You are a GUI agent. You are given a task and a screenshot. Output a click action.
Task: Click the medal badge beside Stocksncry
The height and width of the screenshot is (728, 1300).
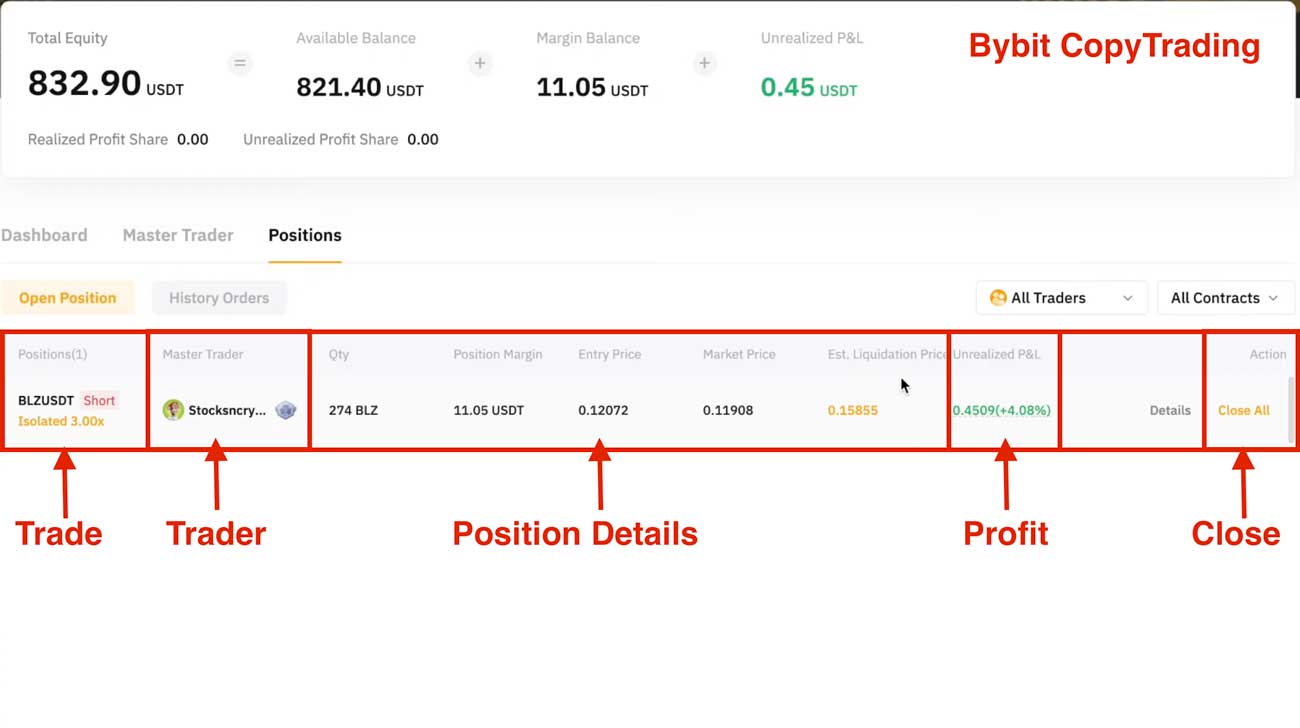(285, 410)
